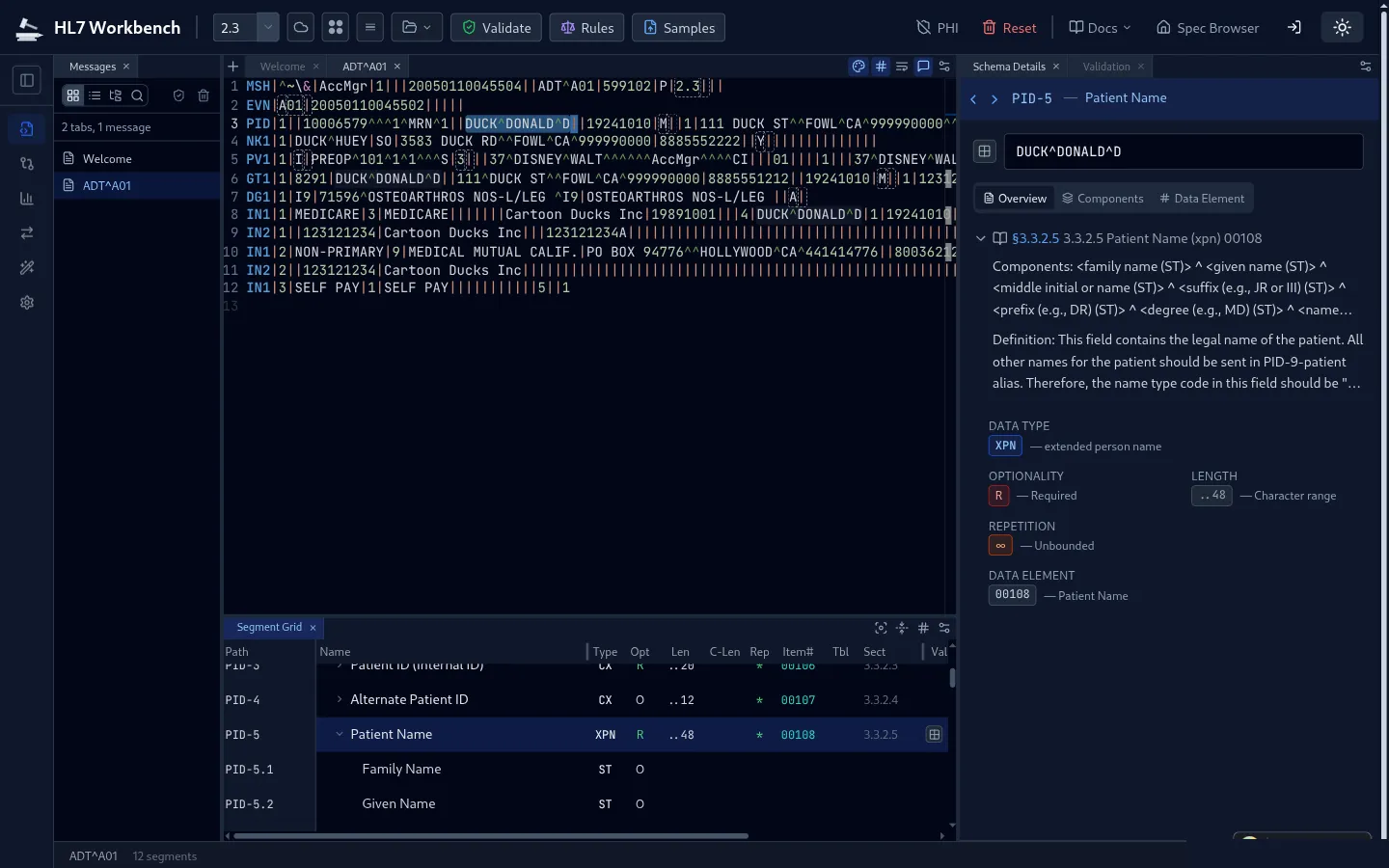Collapse the 3.3.2.5 Patient Name section
Viewport: 1389px width, 868px height.
point(981,238)
